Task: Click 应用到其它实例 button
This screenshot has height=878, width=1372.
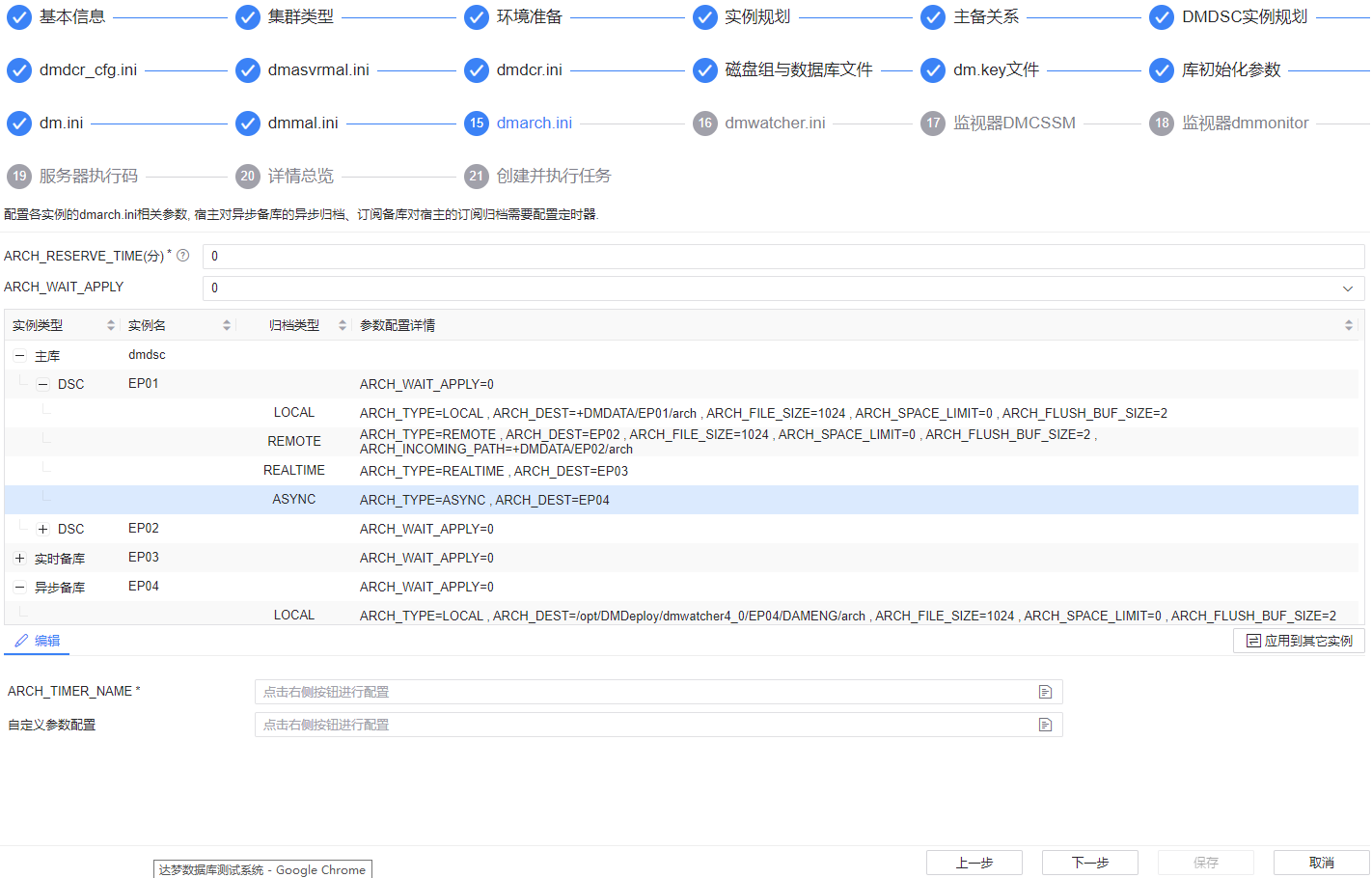Action: (1299, 641)
